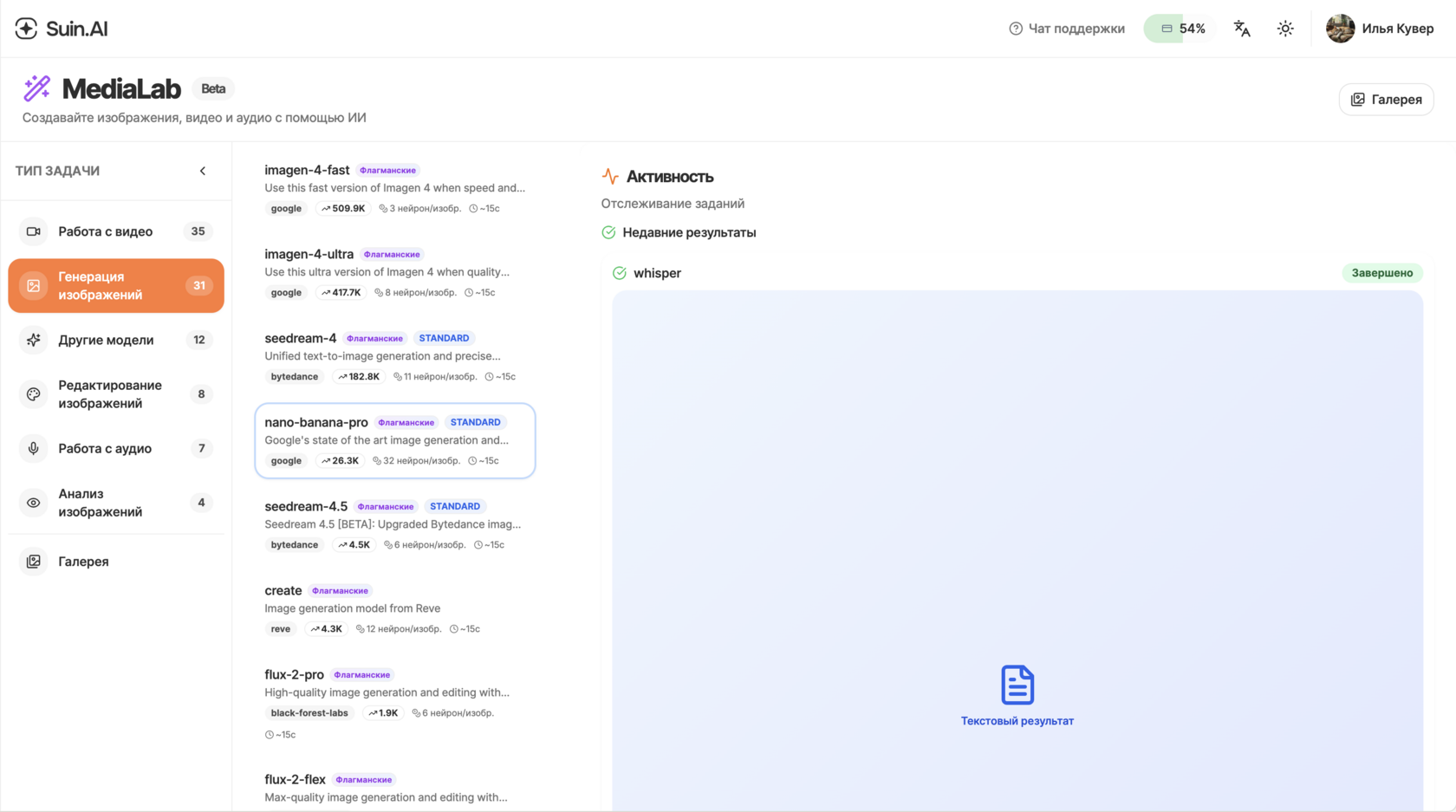Open the support chat help icon

[x=1016, y=29]
